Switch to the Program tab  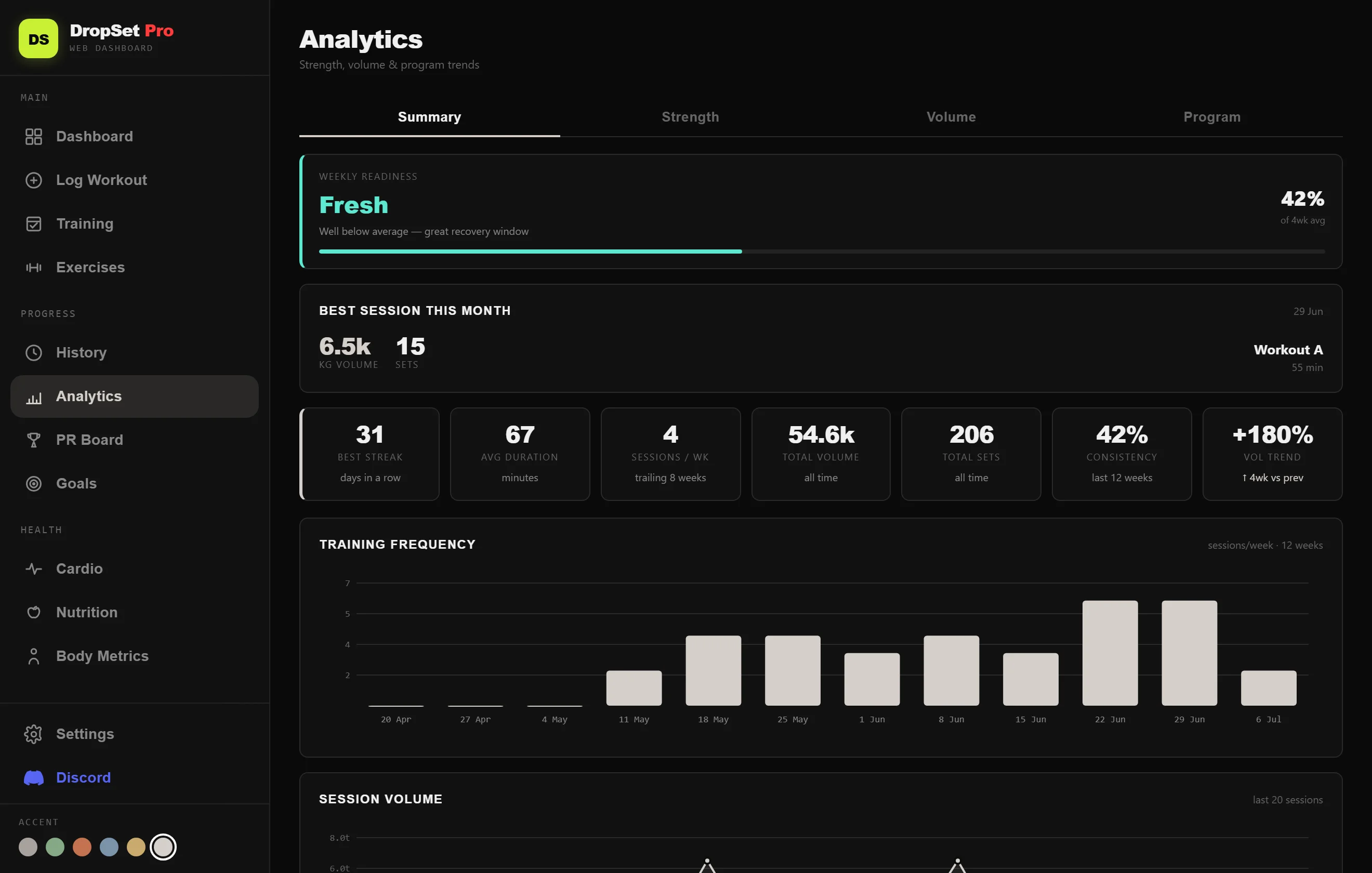(1212, 117)
